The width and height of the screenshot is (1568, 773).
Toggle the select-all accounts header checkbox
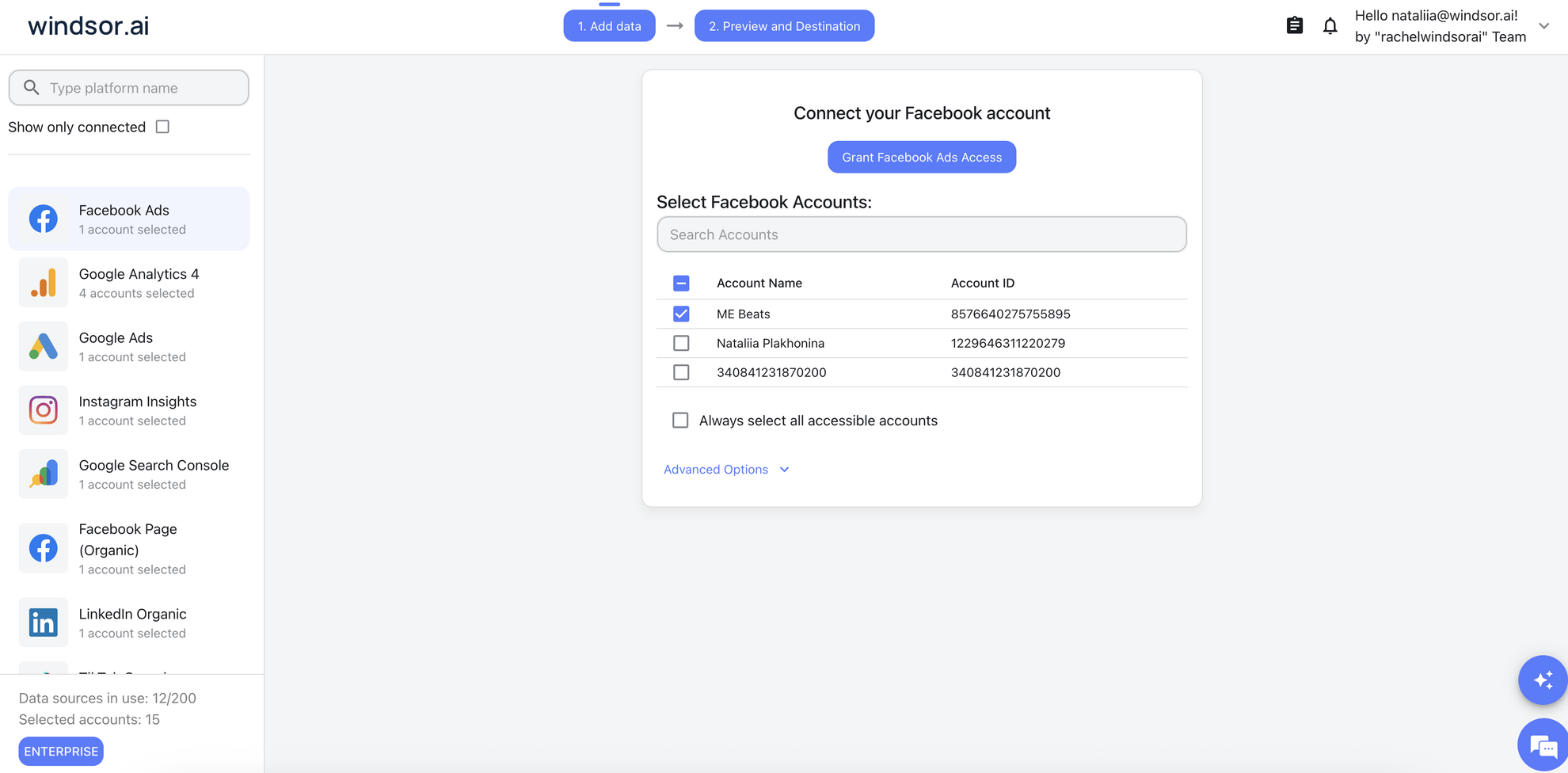[681, 283]
